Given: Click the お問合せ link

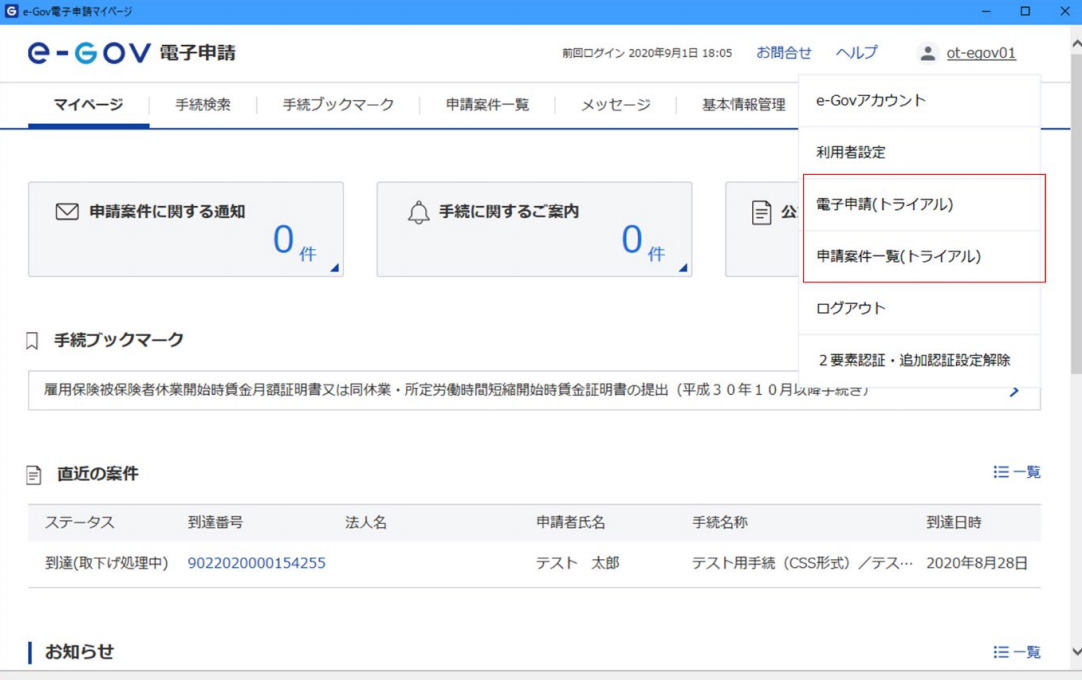Looking at the screenshot, I should point(784,52).
